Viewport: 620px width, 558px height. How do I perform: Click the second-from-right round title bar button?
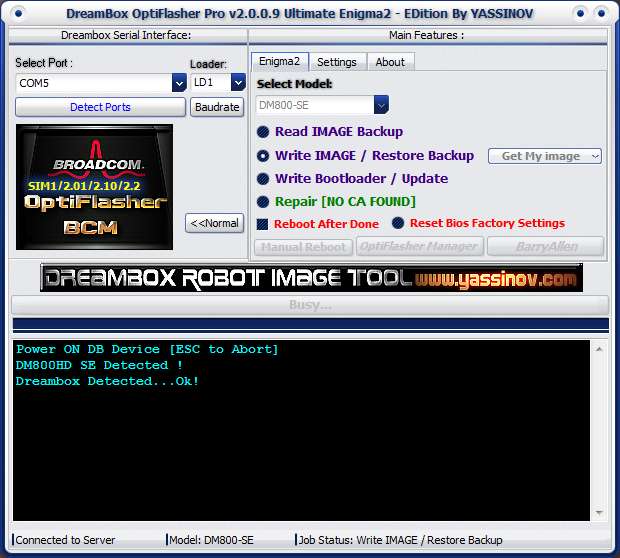click(x=580, y=13)
